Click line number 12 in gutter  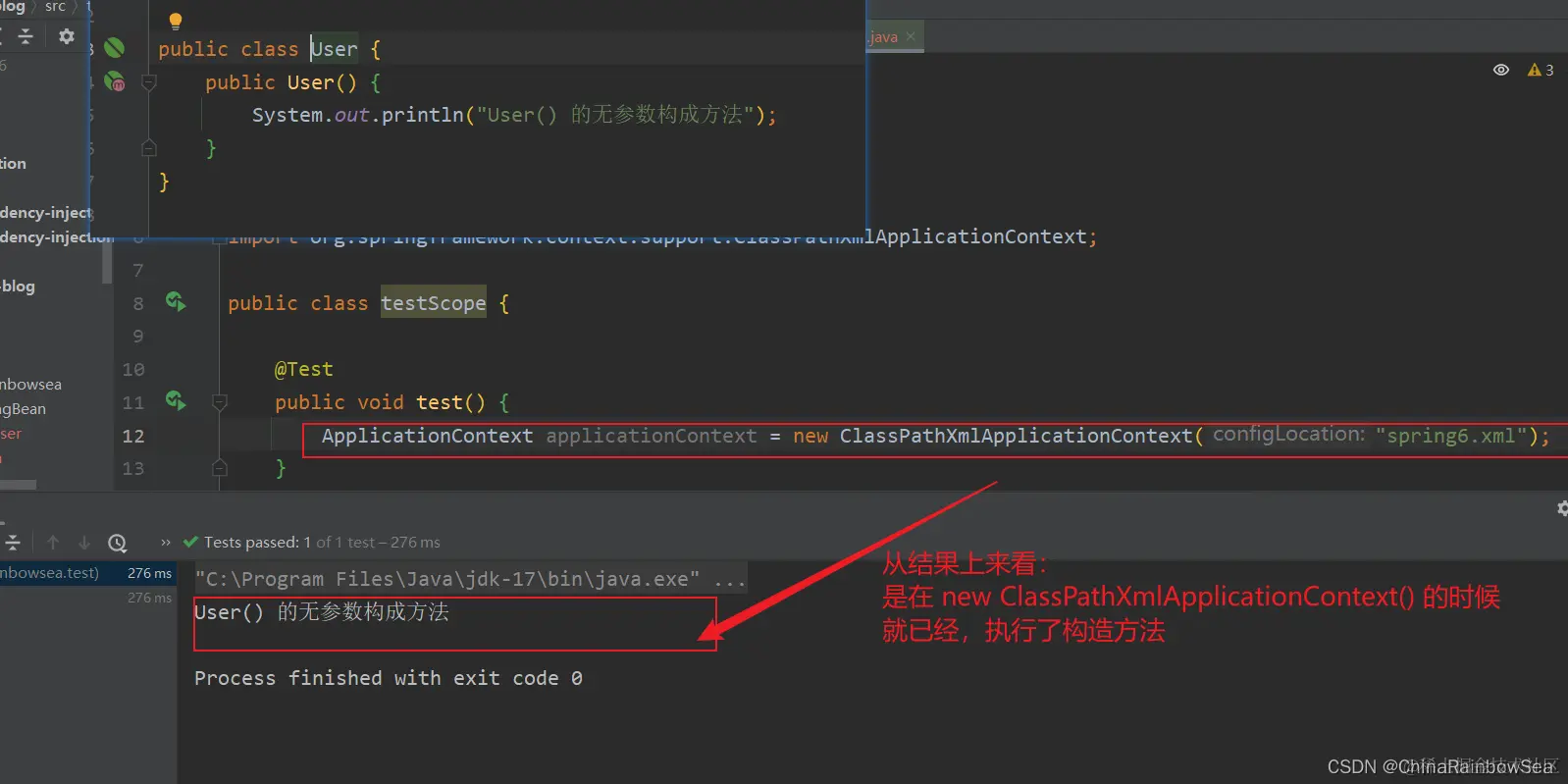[133, 436]
